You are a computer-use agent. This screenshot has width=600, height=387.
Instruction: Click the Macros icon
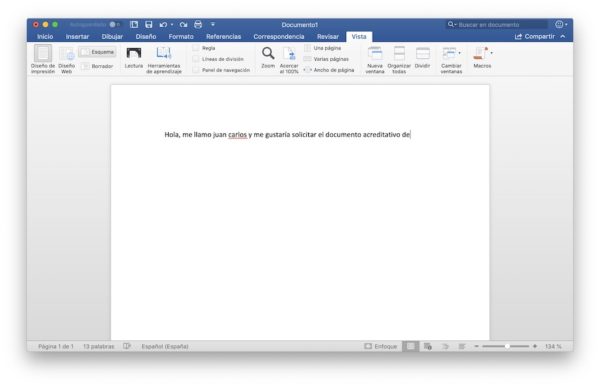(480, 53)
